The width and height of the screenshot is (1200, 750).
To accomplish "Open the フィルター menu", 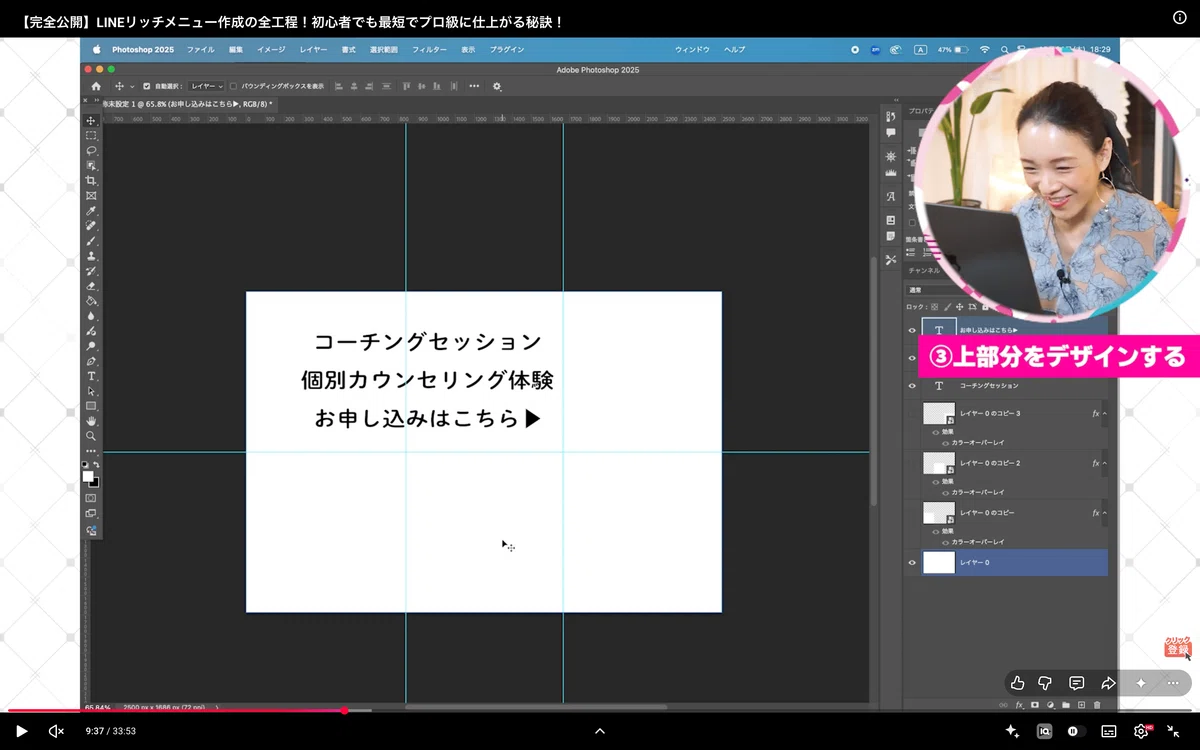I will [x=429, y=49].
